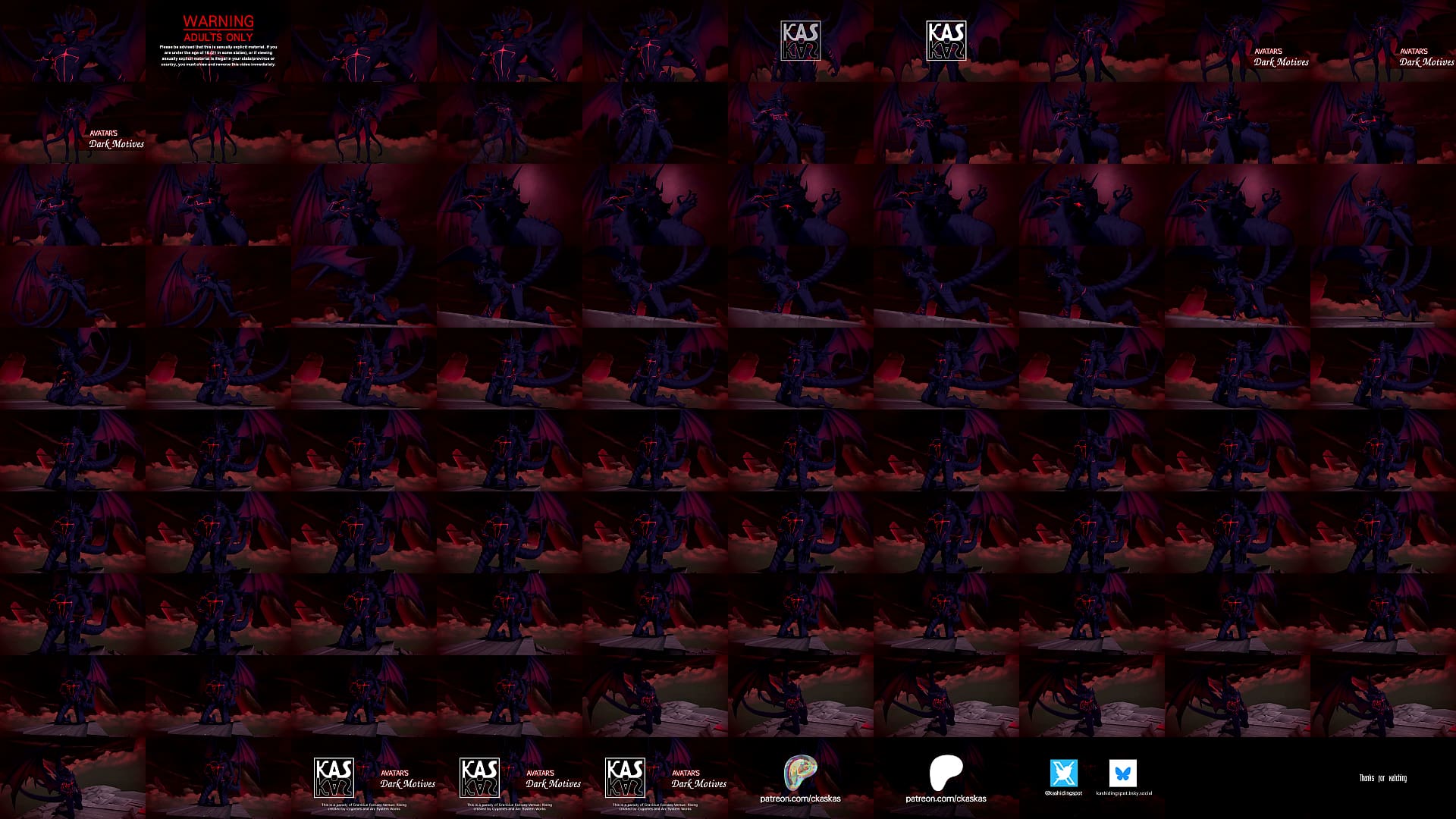Select the very first thumbnail frame
The image size is (1456, 819).
pos(73,41)
